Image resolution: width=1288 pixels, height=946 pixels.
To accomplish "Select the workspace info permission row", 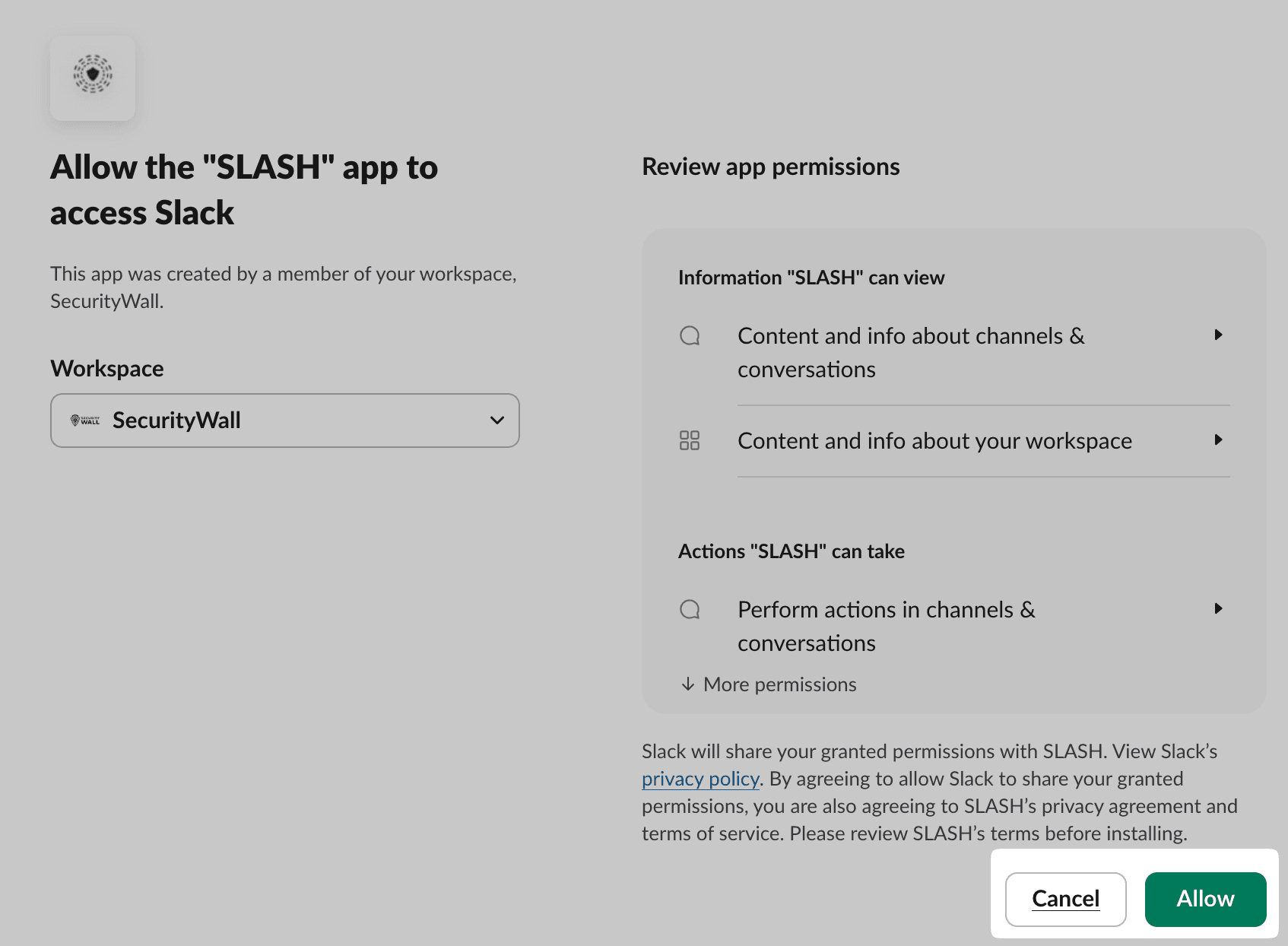I will 934,440.
